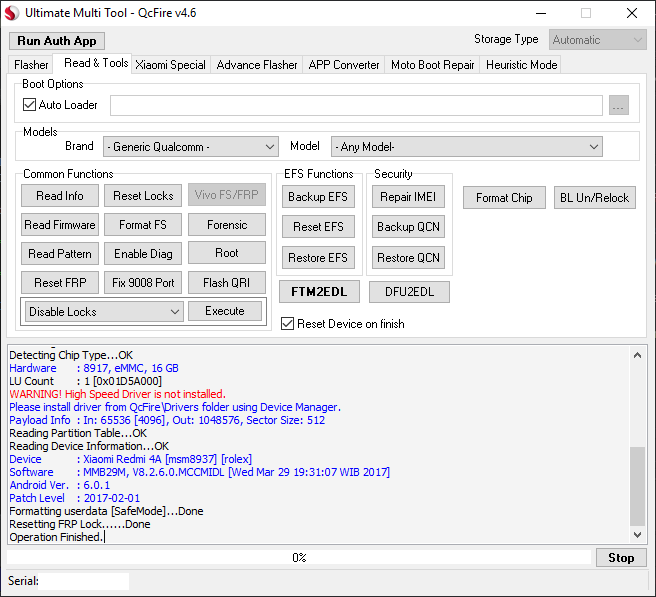Expand the Model dropdown

pos(466,147)
